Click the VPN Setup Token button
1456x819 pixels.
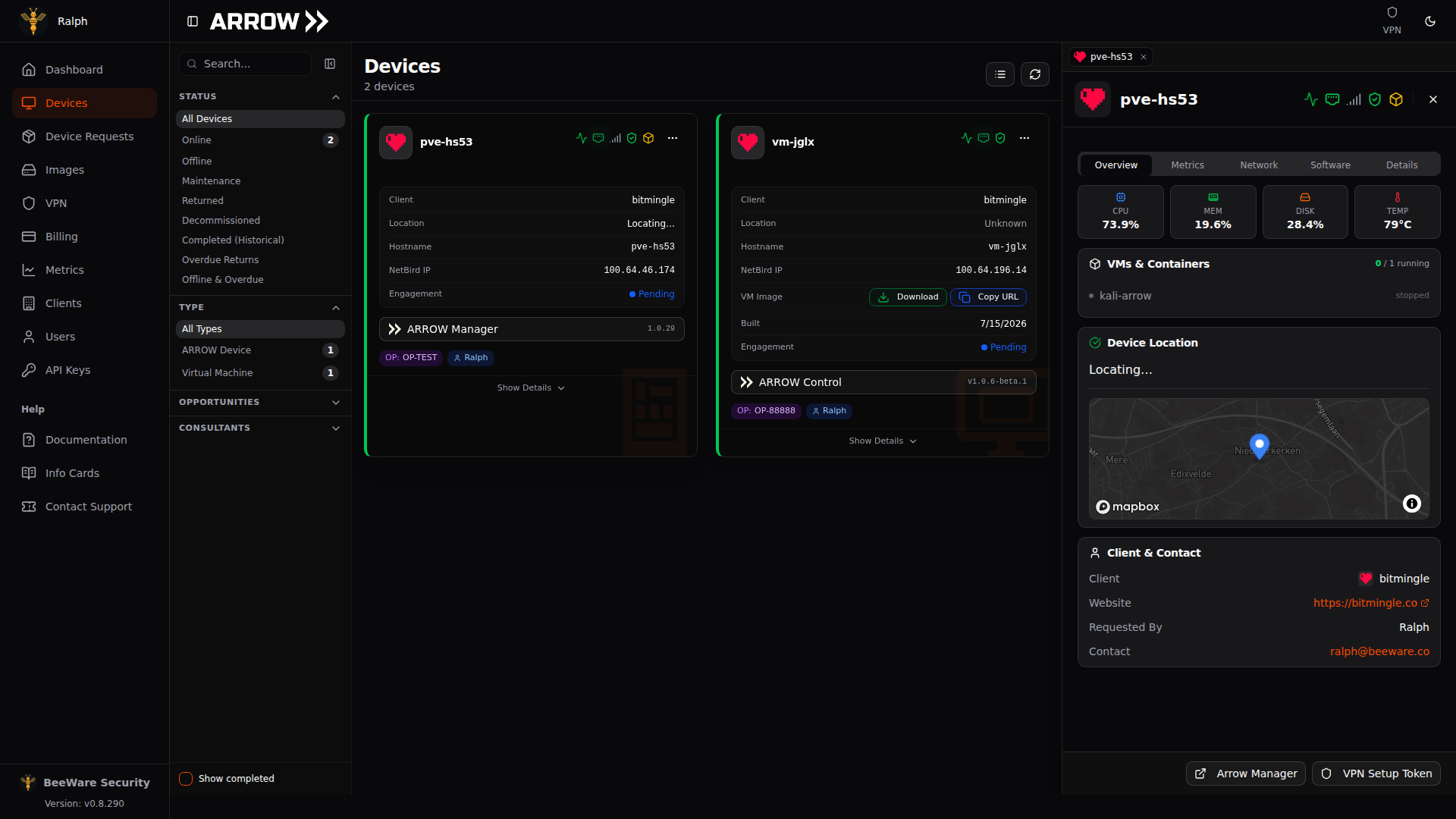pos(1376,773)
